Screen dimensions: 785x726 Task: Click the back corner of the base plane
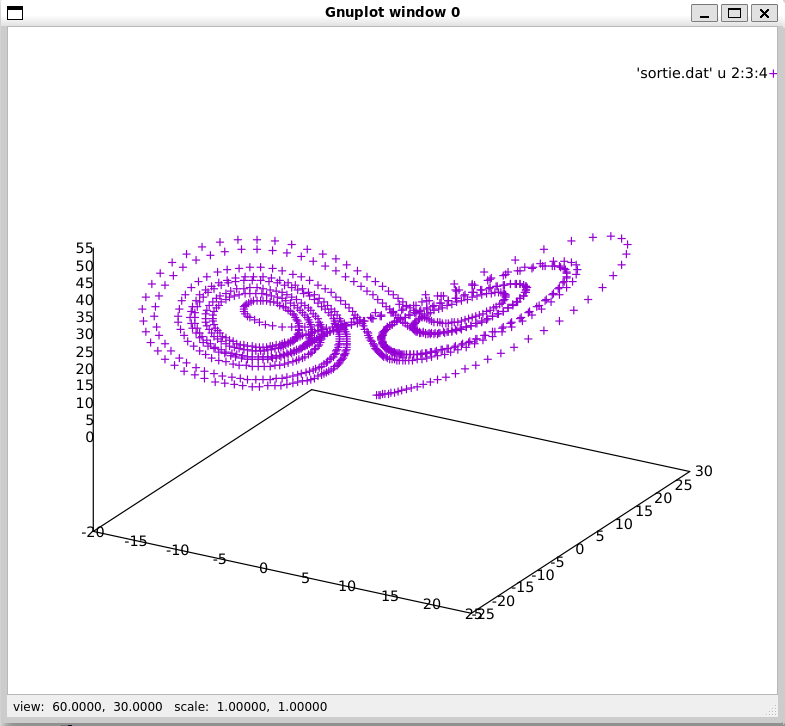pyautogui.click(x=312, y=389)
